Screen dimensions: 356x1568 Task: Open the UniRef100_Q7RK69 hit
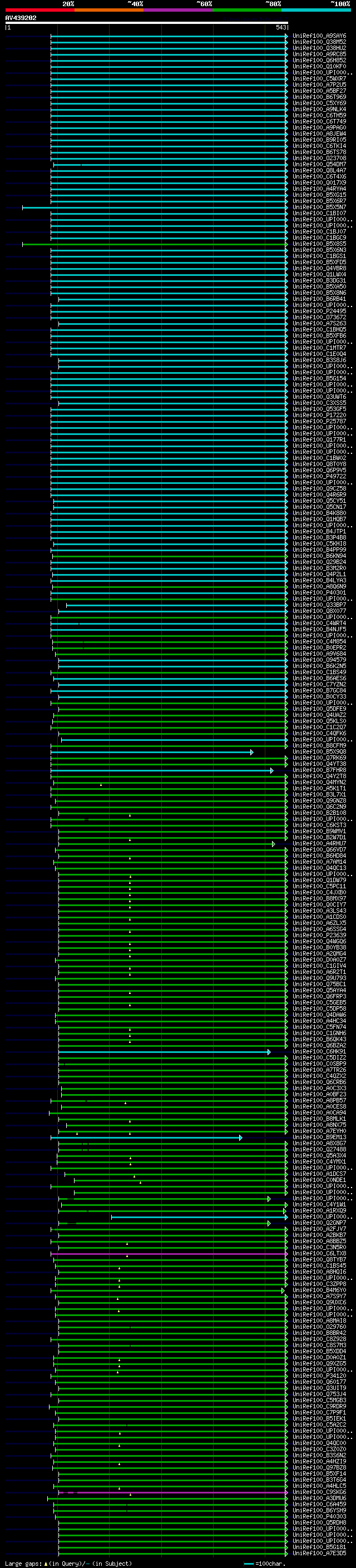[x=319, y=758]
